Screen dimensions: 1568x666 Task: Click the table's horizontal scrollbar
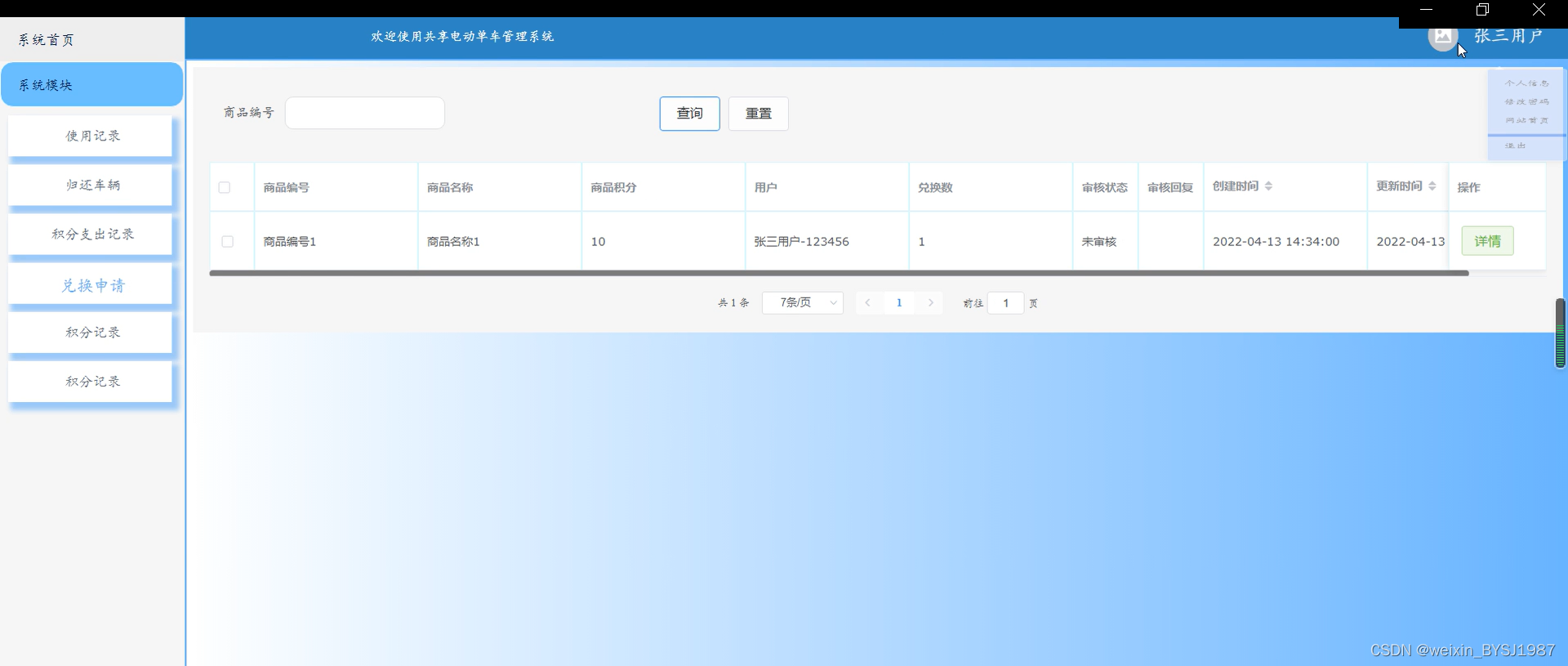click(839, 273)
